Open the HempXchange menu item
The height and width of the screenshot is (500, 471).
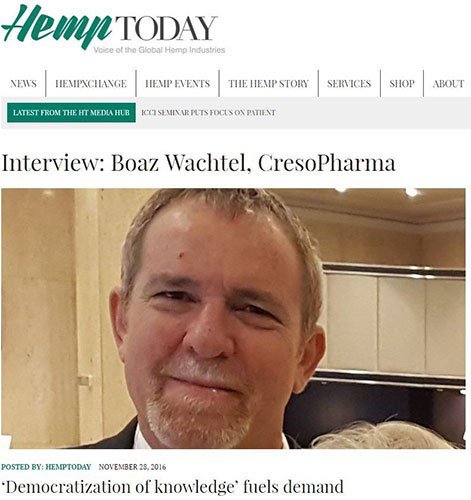click(x=91, y=83)
